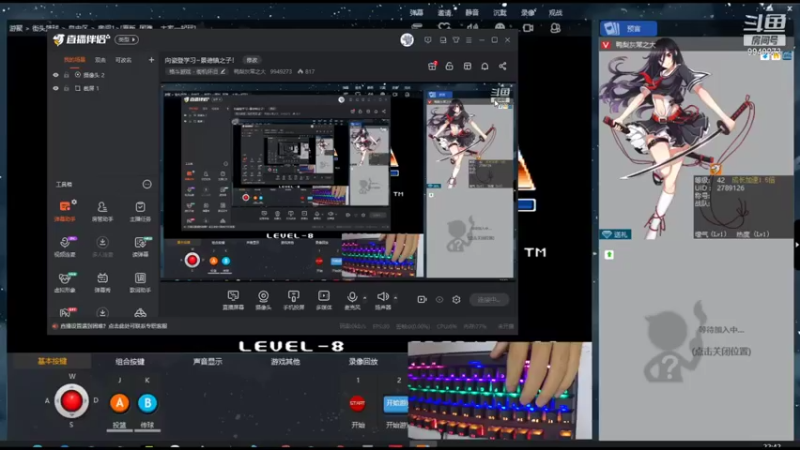Toggle lock on 截屏 1 source
Screen dimensions: 800x450
[x=66, y=88]
